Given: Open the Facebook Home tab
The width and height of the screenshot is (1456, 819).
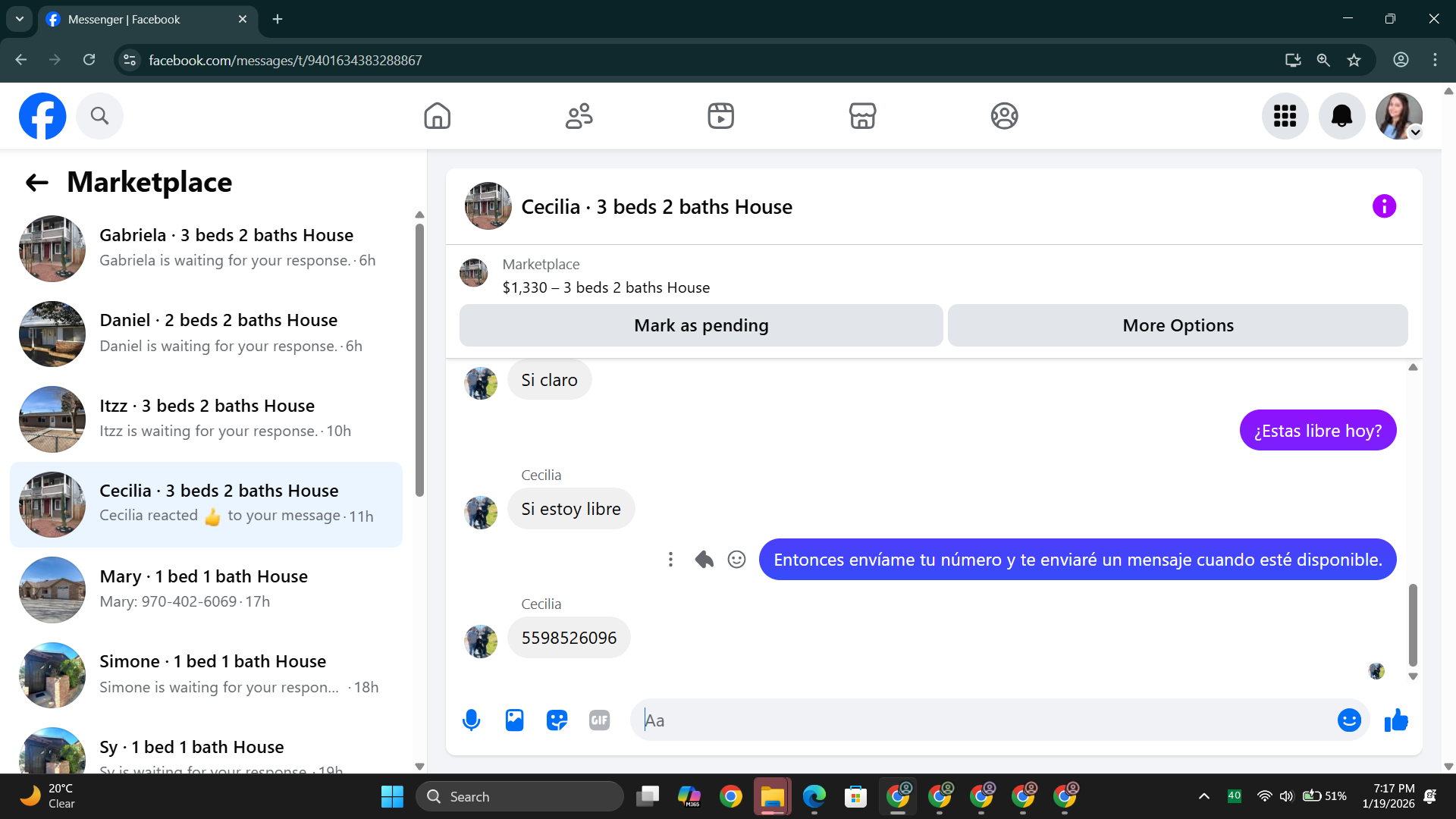Looking at the screenshot, I should point(437,116).
